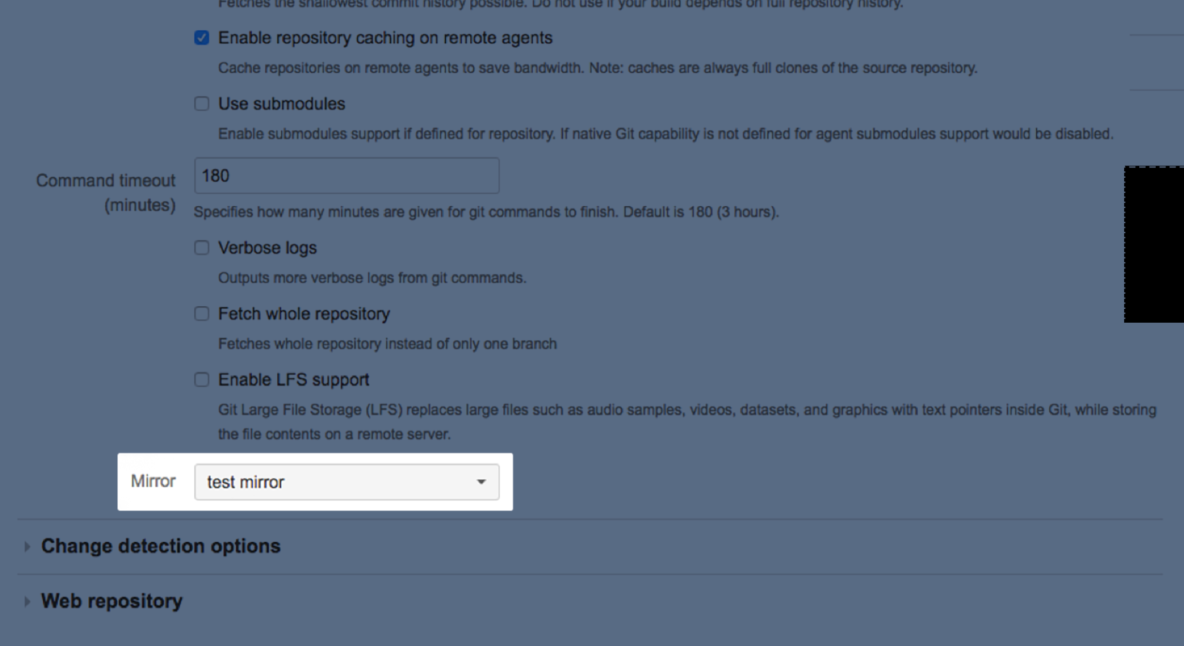The image size is (1184, 646).
Task: Click the highlighted Mirror settings row
Action: pos(315,481)
